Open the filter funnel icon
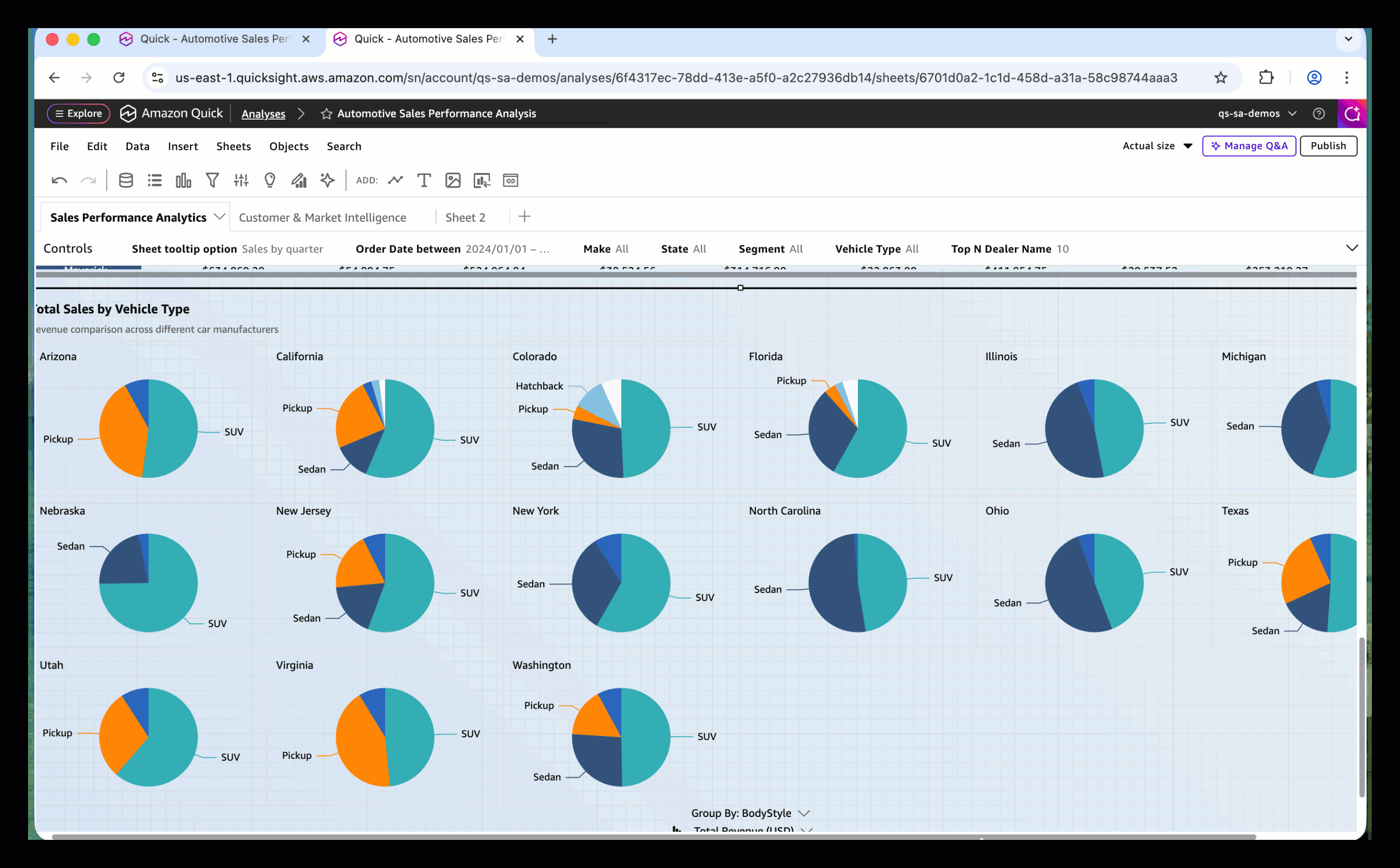 click(212, 181)
